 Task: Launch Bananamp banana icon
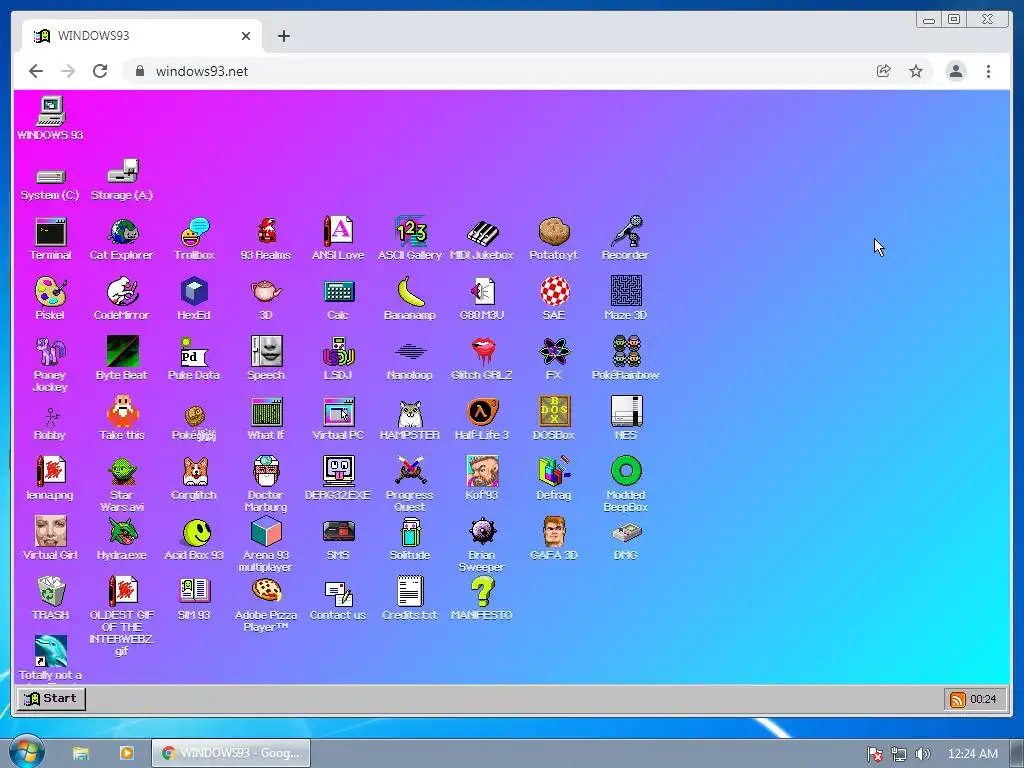(410, 292)
